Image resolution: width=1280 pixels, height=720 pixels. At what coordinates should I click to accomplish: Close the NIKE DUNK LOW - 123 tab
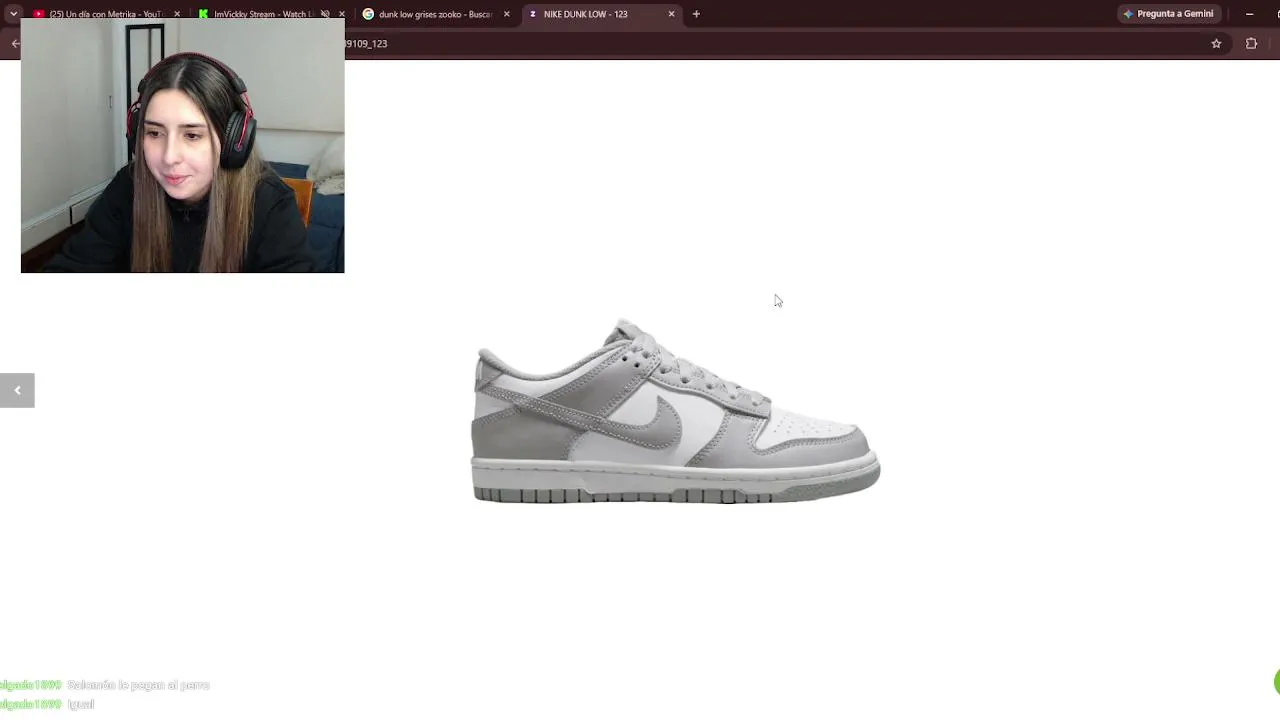point(671,14)
